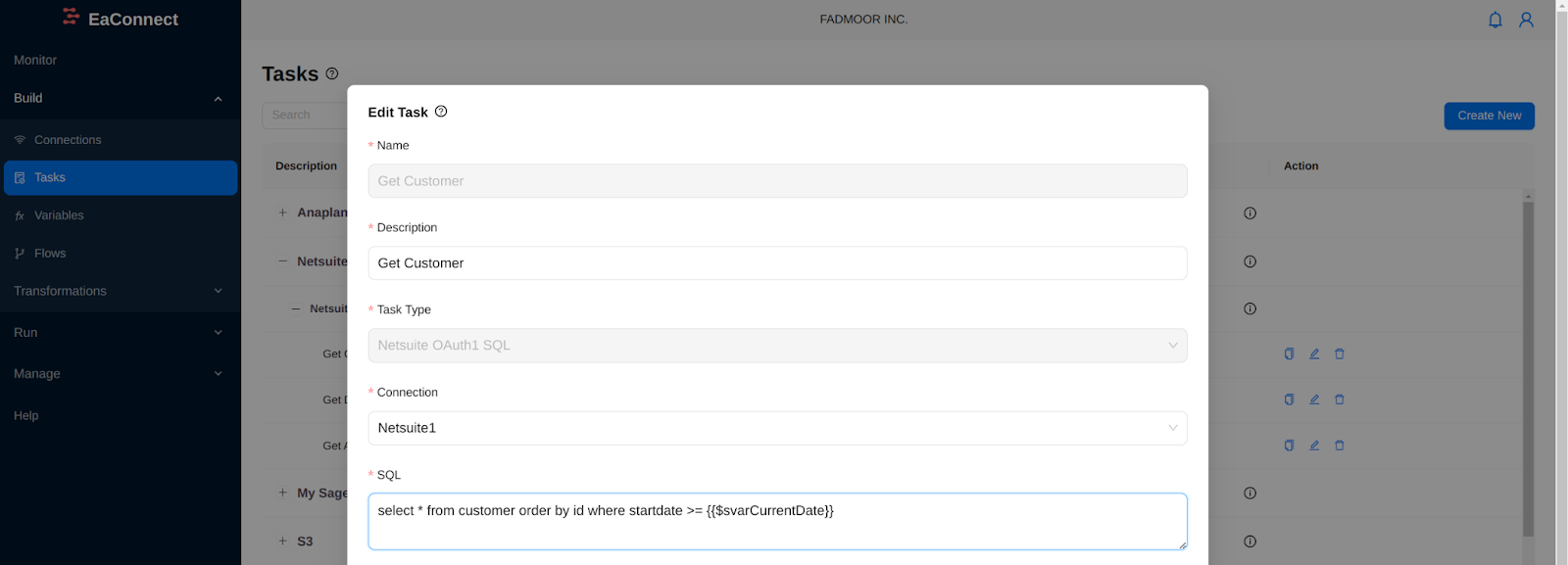Screen dimensions: 1568x565
Task: Open the user profile icon
Action: (x=1526, y=20)
